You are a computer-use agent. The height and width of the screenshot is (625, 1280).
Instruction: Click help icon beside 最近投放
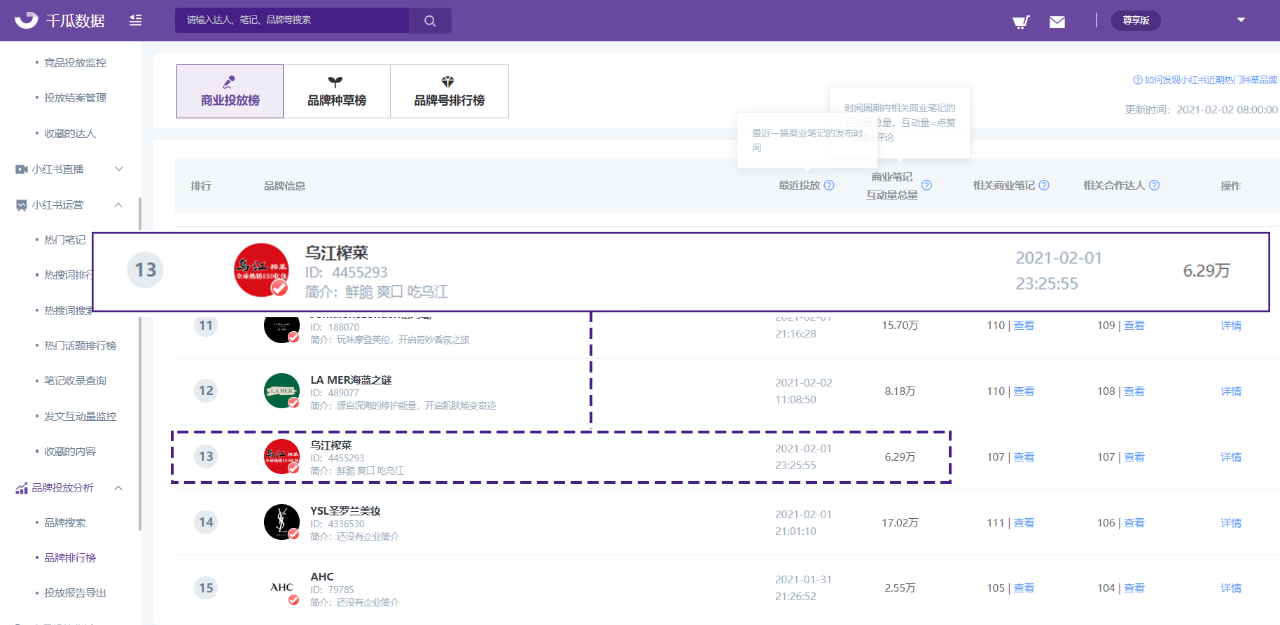tap(829, 185)
